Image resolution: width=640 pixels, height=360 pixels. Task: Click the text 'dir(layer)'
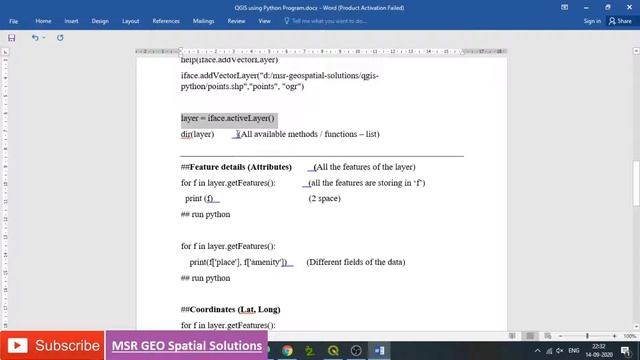[x=197, y=134]
